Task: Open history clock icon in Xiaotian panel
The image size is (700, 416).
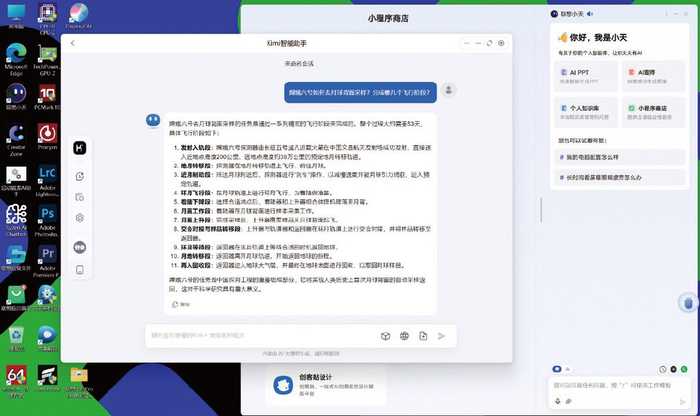Action: [x=662, y=369]
